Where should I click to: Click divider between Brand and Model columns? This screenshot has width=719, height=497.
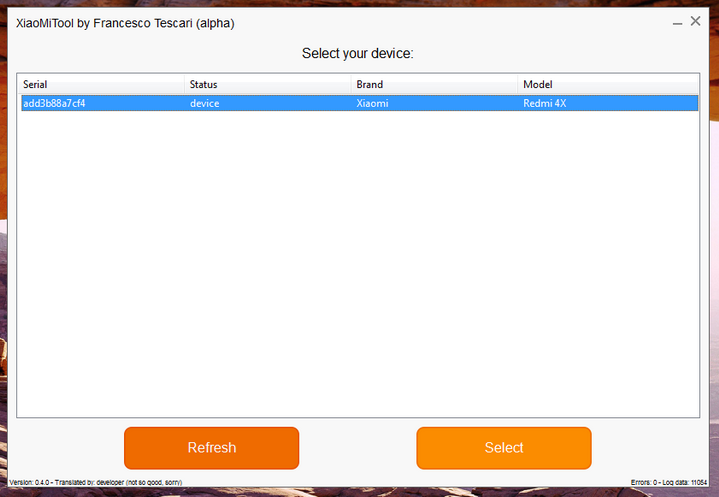pos(519,85)
